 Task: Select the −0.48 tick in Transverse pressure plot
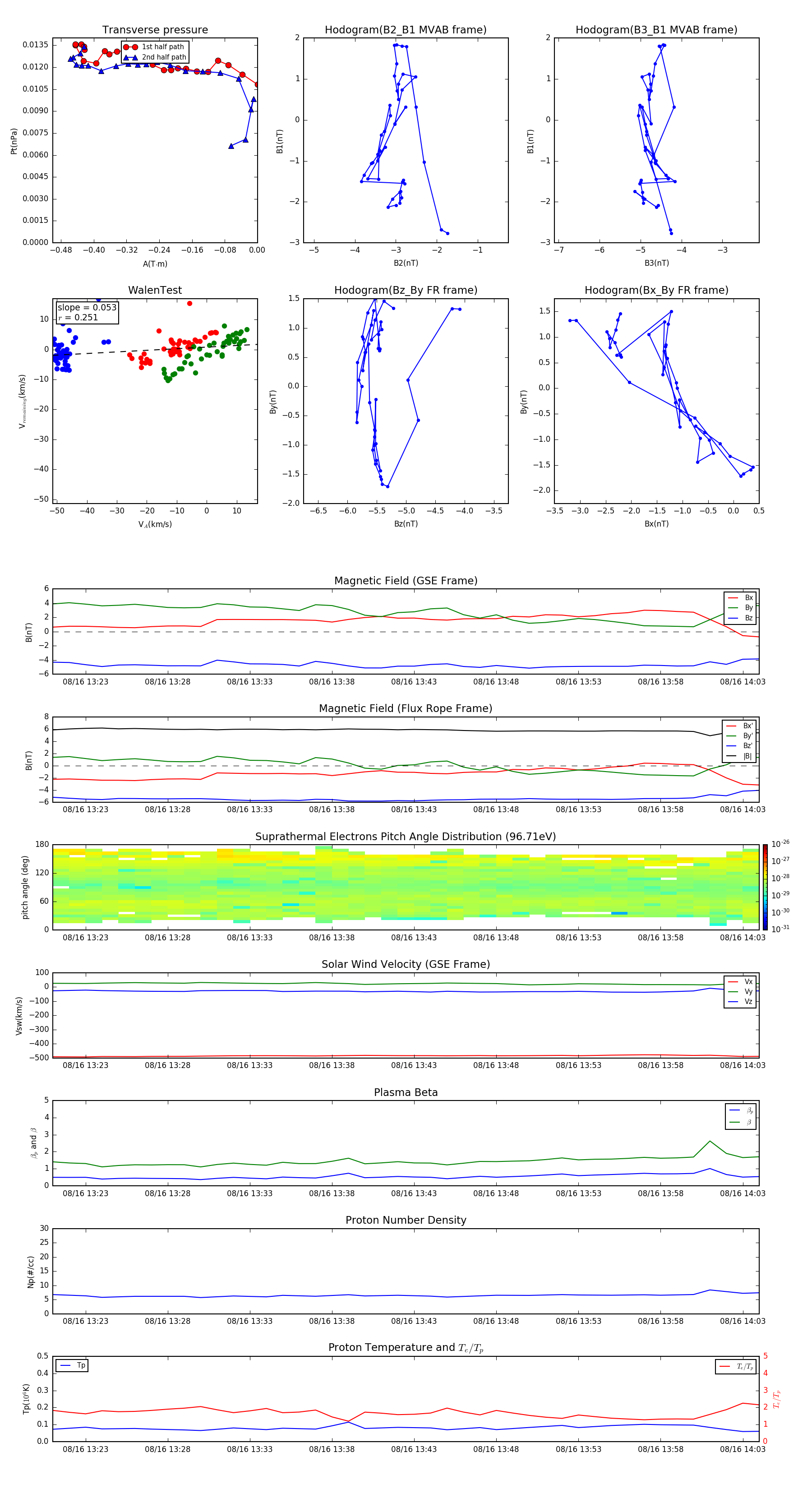click(61, 250)
